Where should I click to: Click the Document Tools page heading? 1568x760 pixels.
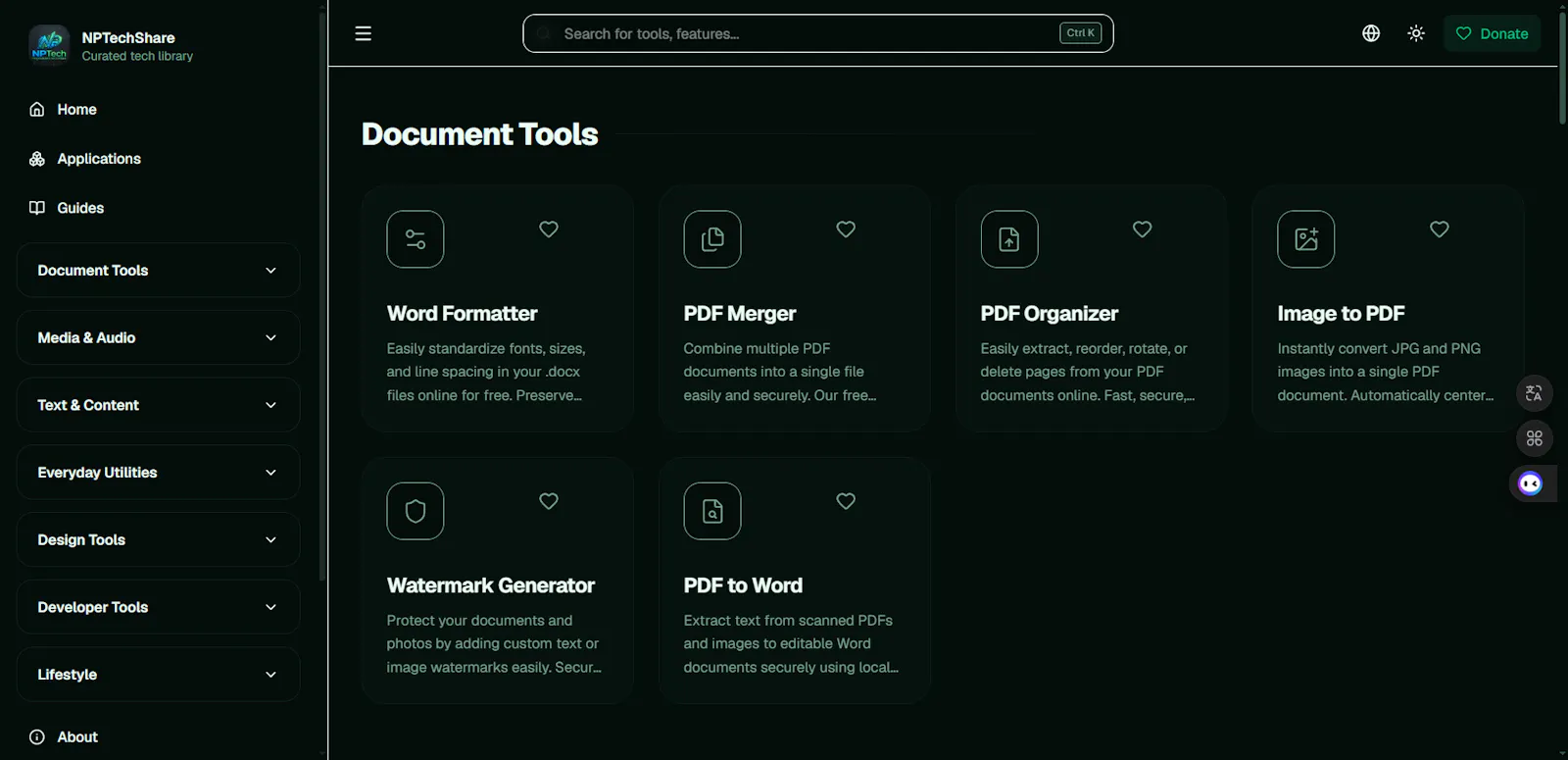tap(480, 133)
